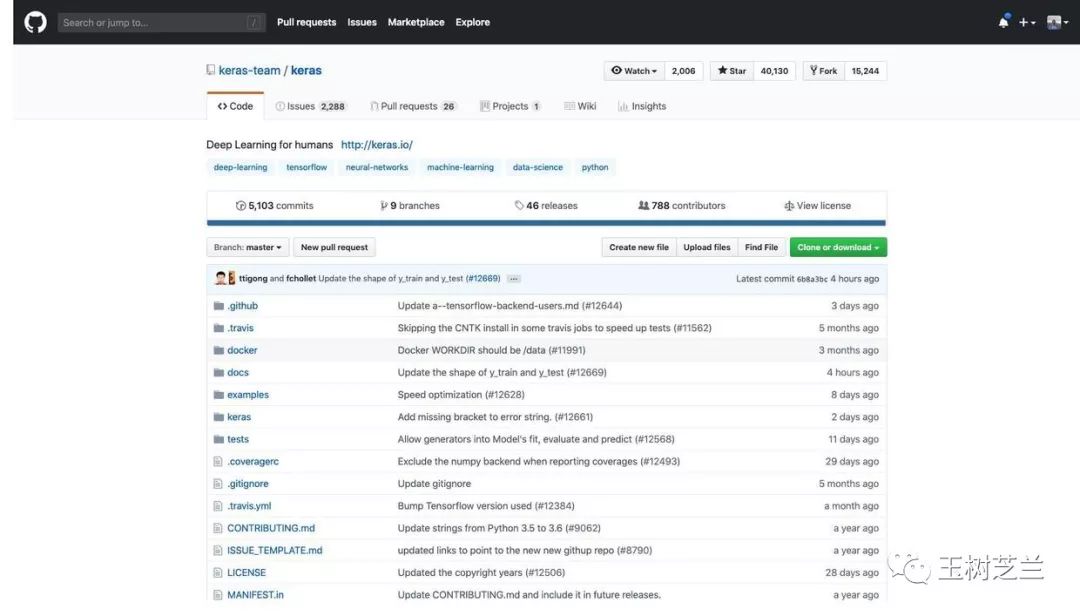Screen dimensions: 1080x616
Task: Open ttigong author profile link
Action: pos(253,278)
